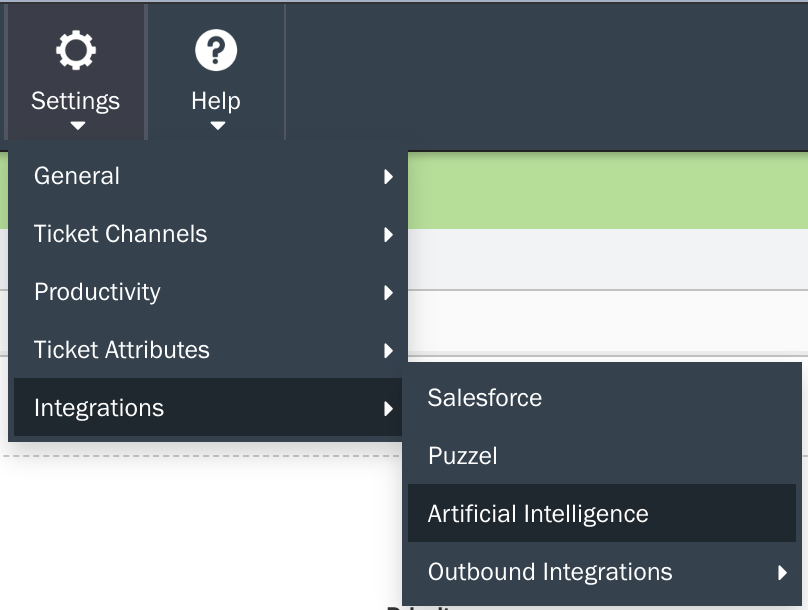Image resolution: width=808 pixels, height=610 pixels.
Task: Expand the Ticket Attributes arrow
Action: tap(388, 351)
